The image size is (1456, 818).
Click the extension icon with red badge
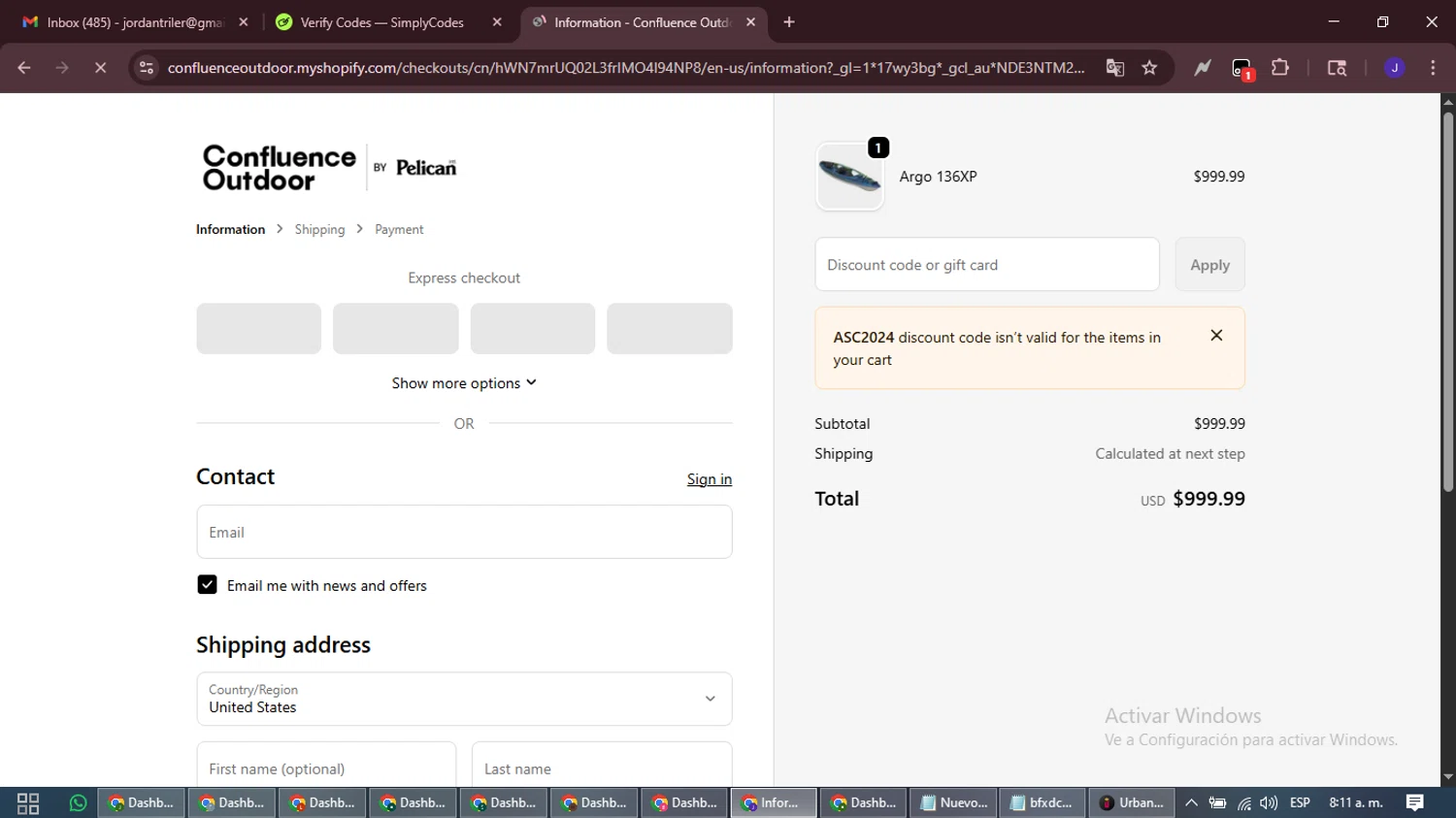click(x=1242, y=69)
